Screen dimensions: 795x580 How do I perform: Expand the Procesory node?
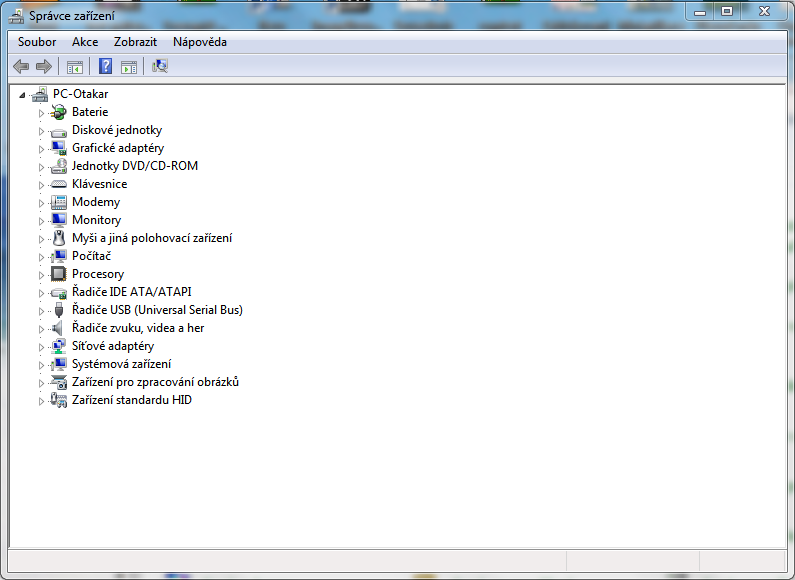(x=41, y=275)
